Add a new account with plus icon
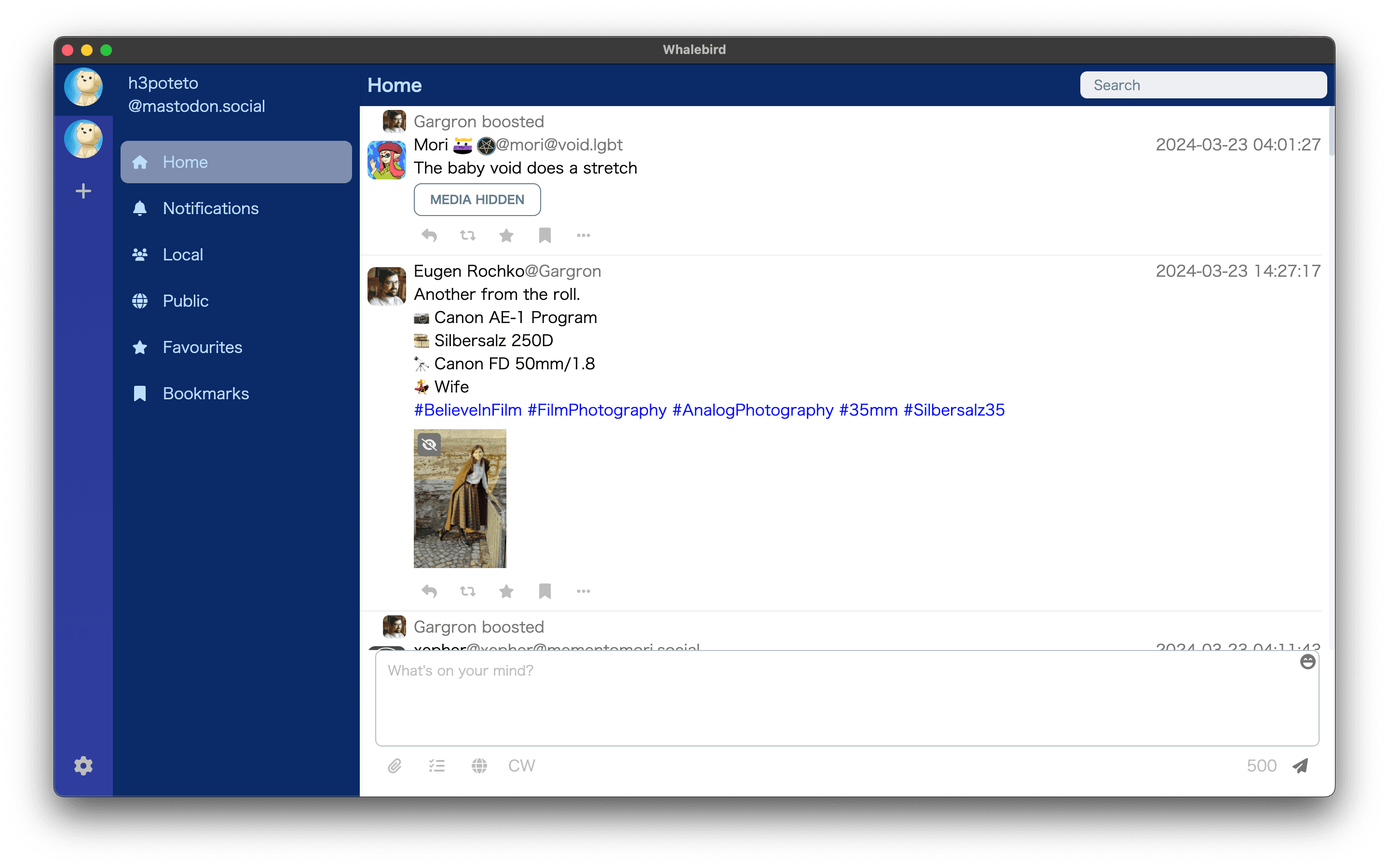The height and width of the screenshot is (868, 1389). tap(84, 191)
